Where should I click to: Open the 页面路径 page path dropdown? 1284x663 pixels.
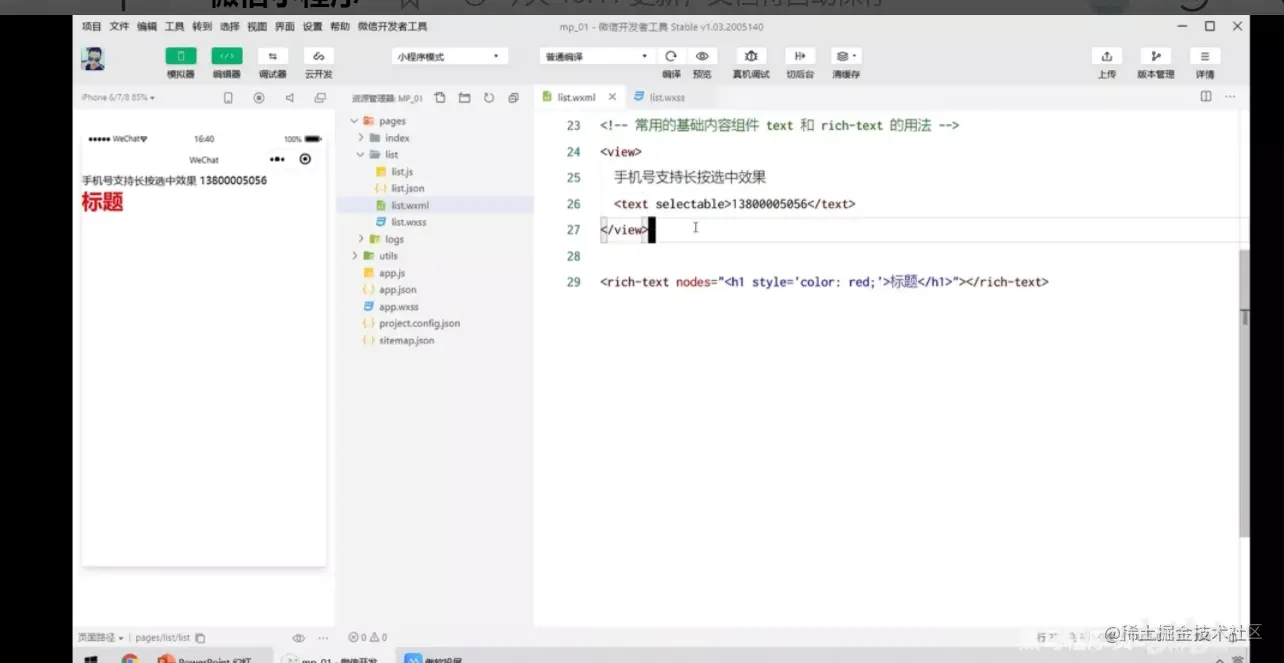pos(101,638)
